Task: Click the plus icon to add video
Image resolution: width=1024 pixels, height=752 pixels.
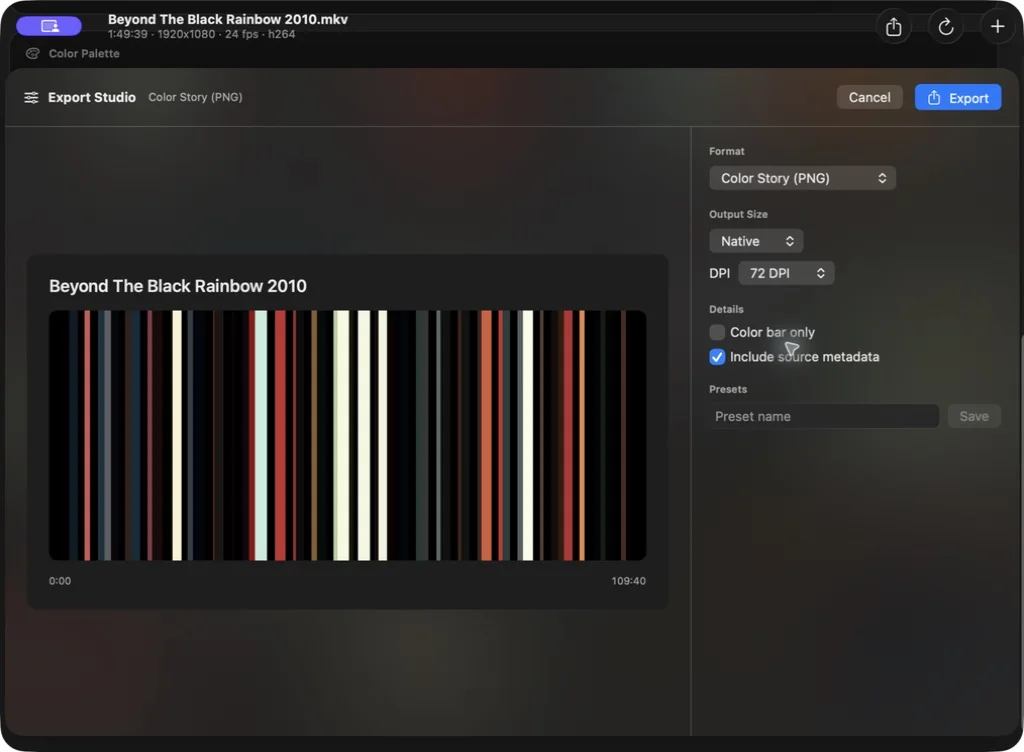Action: click(997, 27)
